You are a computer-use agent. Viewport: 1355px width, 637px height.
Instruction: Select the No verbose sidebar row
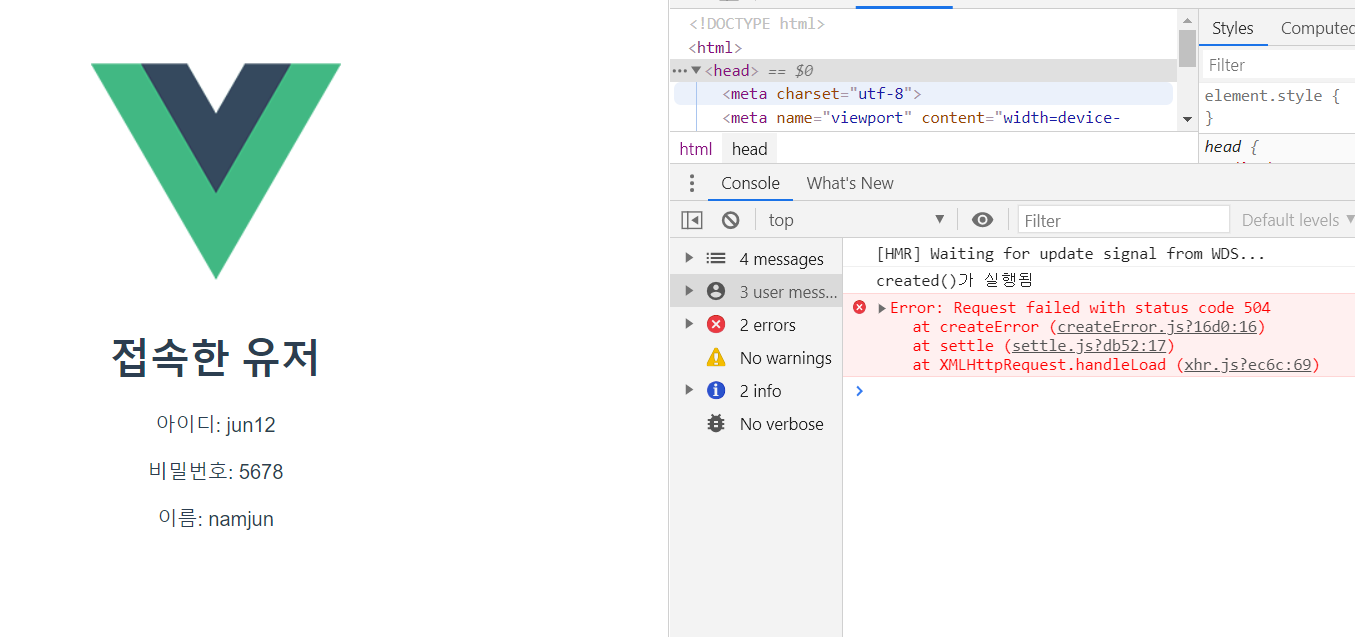click(756, 423)
